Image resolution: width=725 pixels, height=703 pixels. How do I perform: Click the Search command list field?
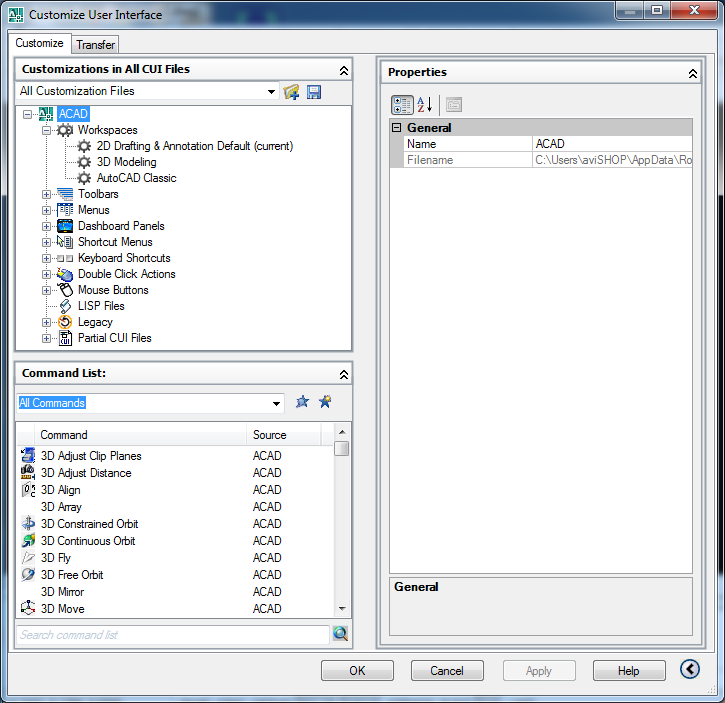tap(173, 635)
